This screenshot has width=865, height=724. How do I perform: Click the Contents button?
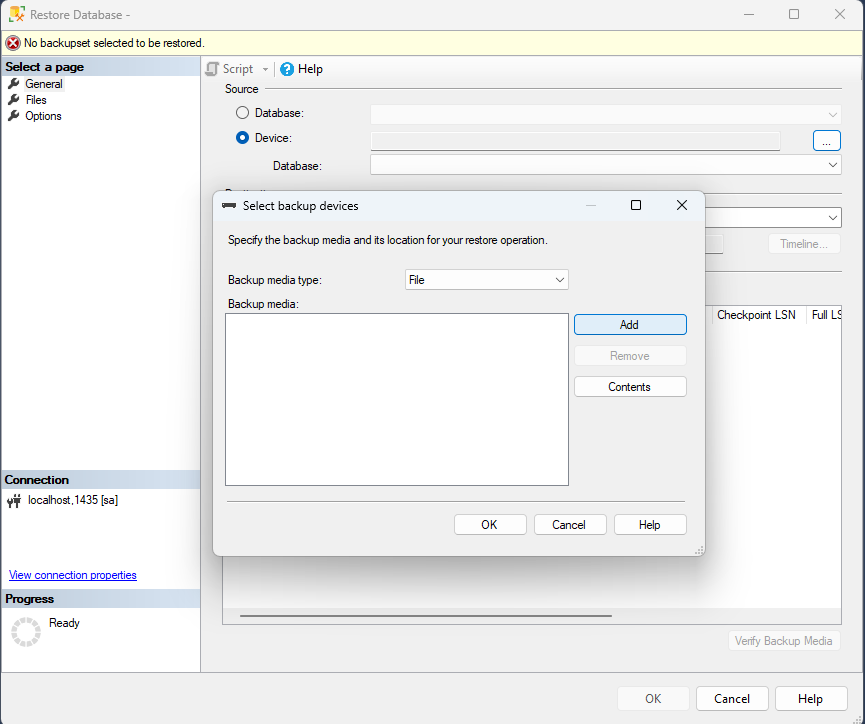pos(629,386)
